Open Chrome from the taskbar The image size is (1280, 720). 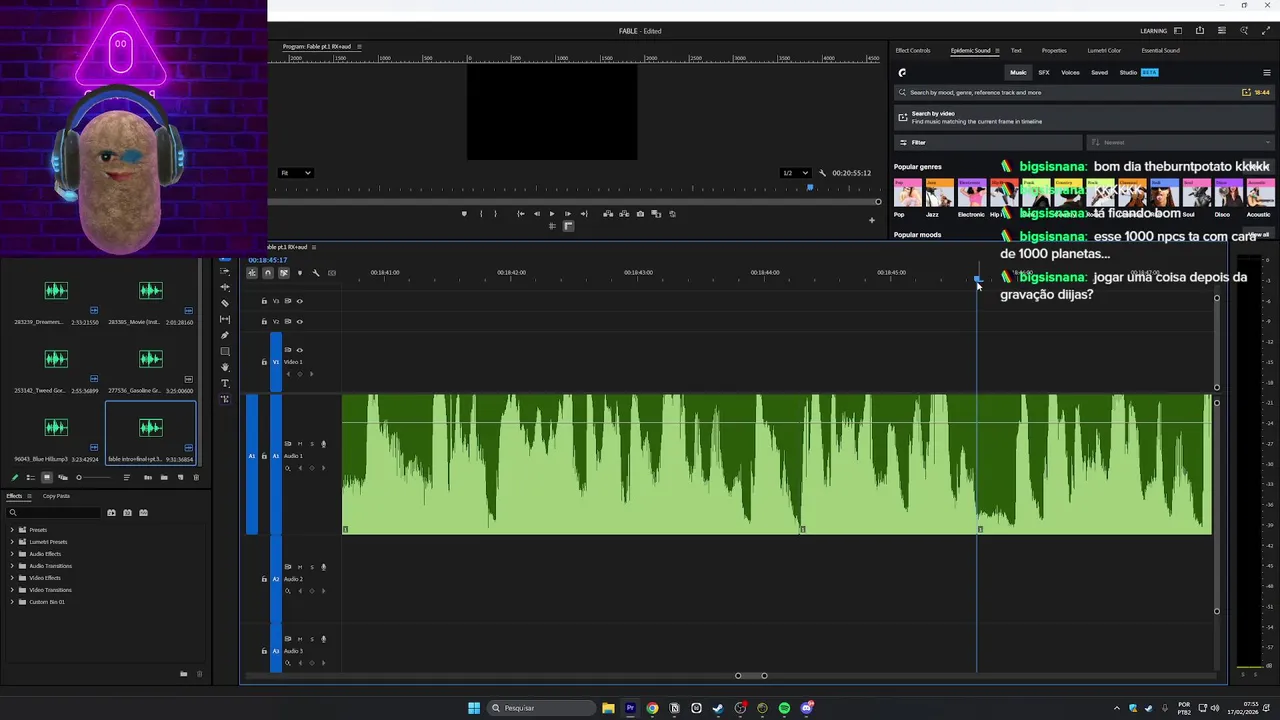(652, 708)
